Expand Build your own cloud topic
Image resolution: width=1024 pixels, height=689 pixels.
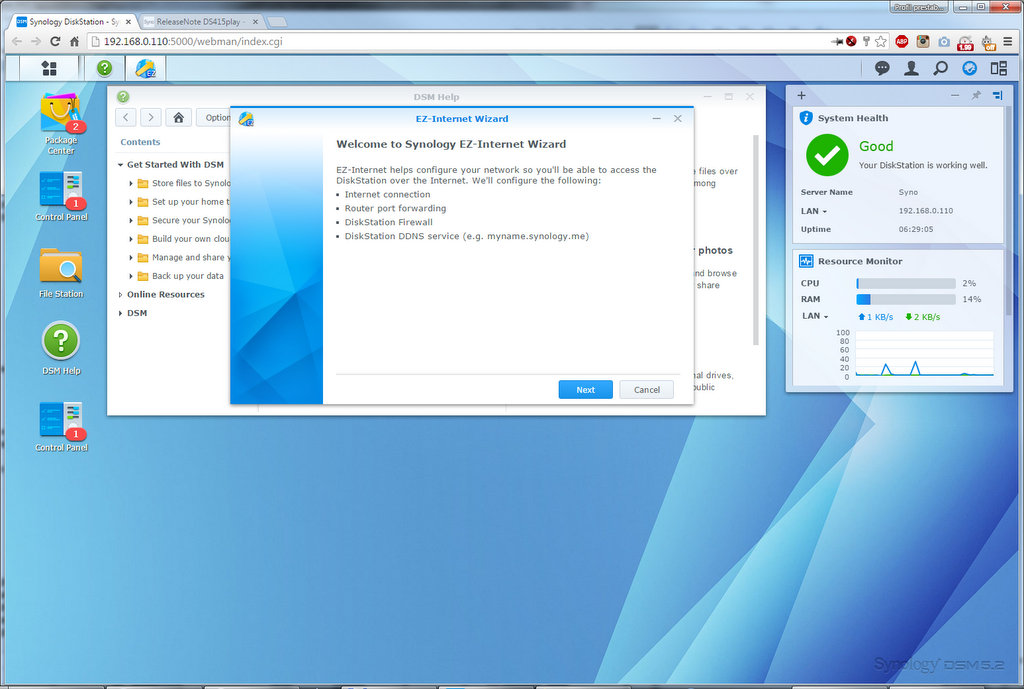(131, 239)
